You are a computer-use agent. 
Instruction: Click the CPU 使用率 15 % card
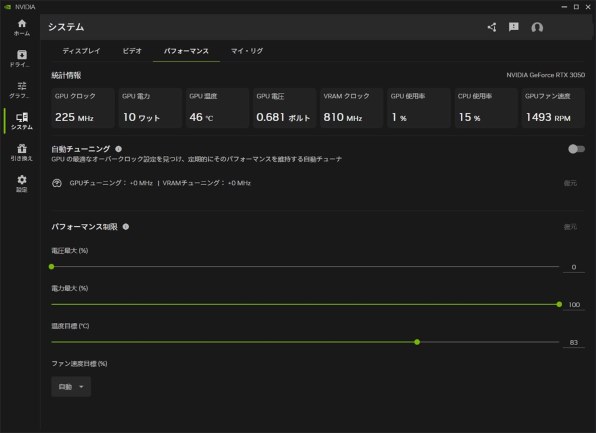coord(486,108)
